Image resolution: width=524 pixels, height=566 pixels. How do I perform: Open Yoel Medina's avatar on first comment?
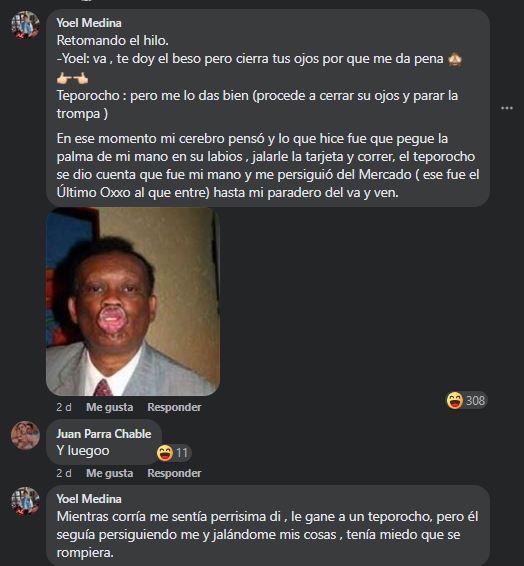click(x=25, y=25)
